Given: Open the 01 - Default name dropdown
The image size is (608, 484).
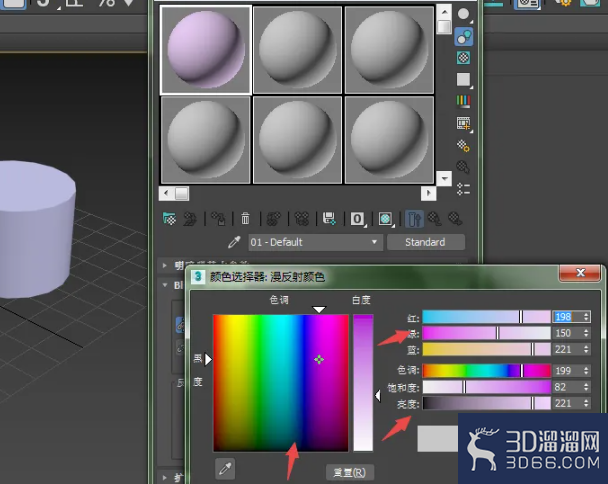Looking at the screenshot, I should click(315, 242).
